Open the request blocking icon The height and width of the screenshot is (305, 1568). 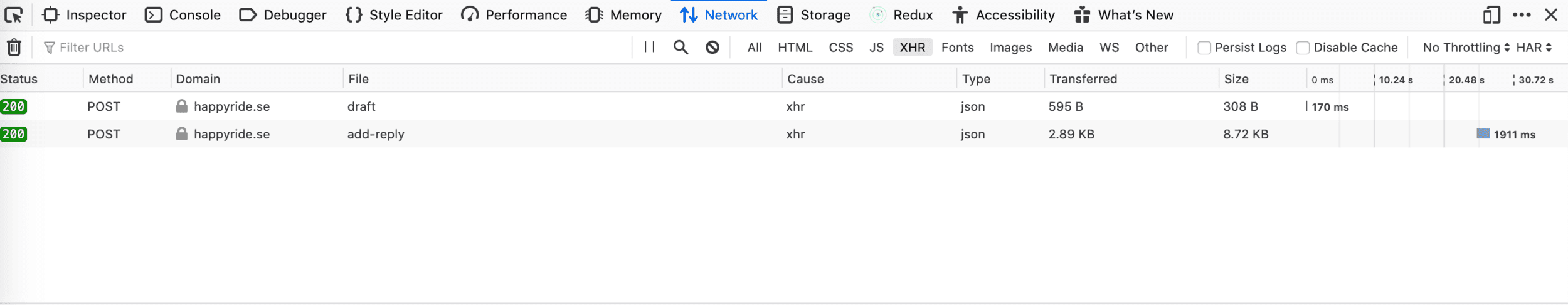pos(712,48)
